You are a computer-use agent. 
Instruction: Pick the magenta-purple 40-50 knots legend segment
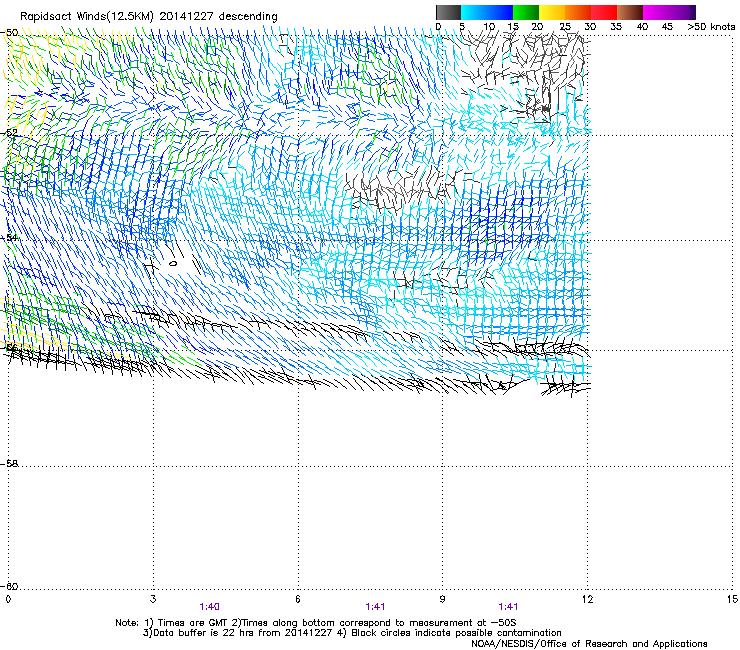coord(669,12)
